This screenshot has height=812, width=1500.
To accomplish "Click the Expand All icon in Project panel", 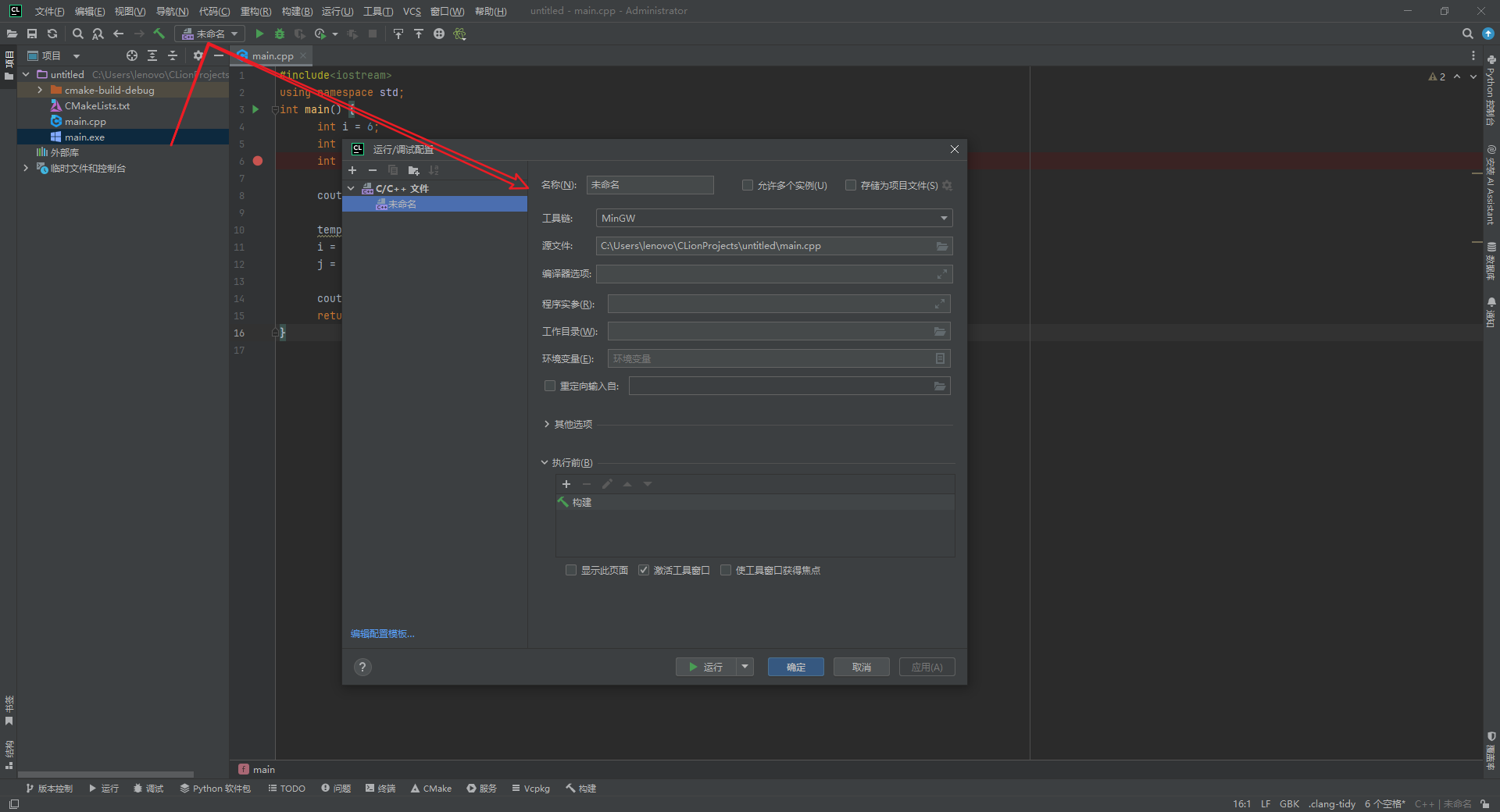I will coord(152,55).
